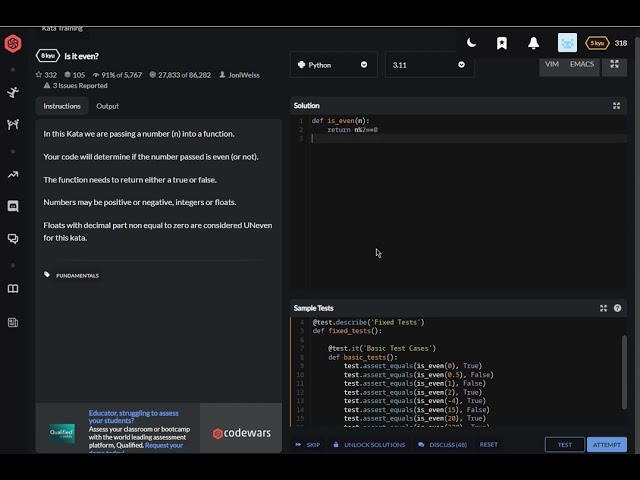The width and height of the screenshot is (640, 480).
Task: Open the Educator struggling to assess link
Action: (x=133, y=417)
